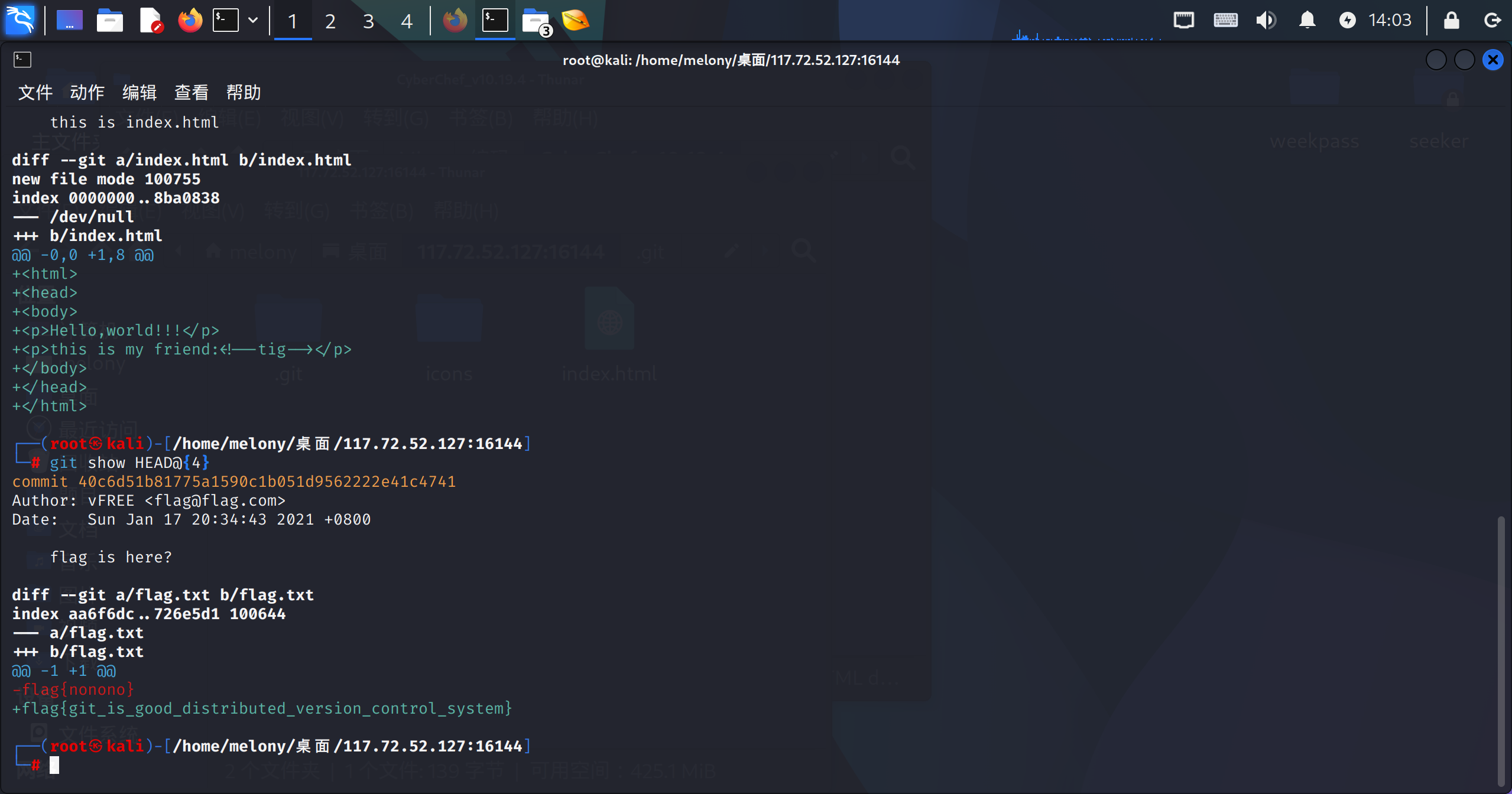This screenshot has height=794, width=1512.
Task: Open the Kali dragon applications menu
Action: [20, 20]
